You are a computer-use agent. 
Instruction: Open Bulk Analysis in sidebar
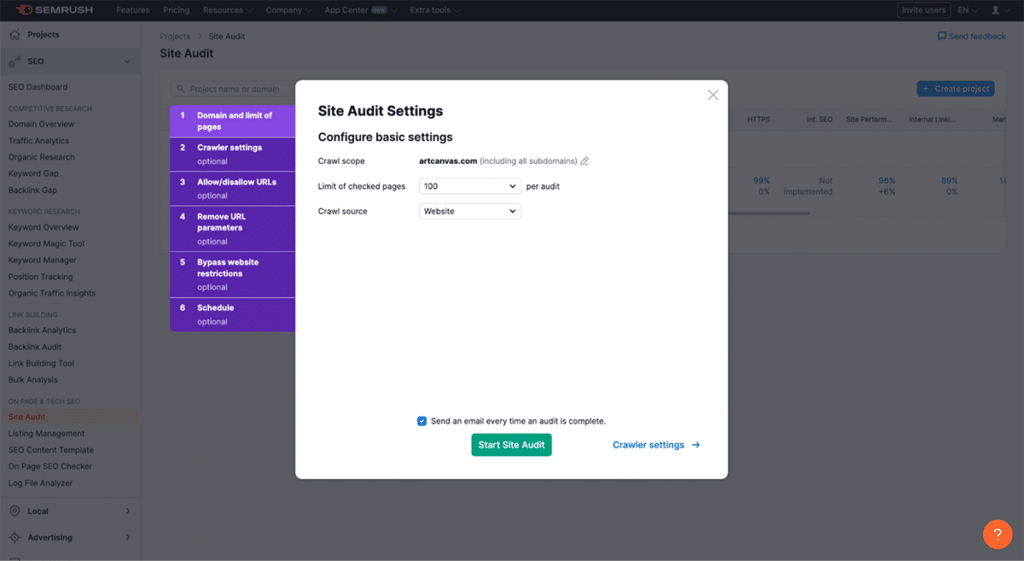(33, 379)
